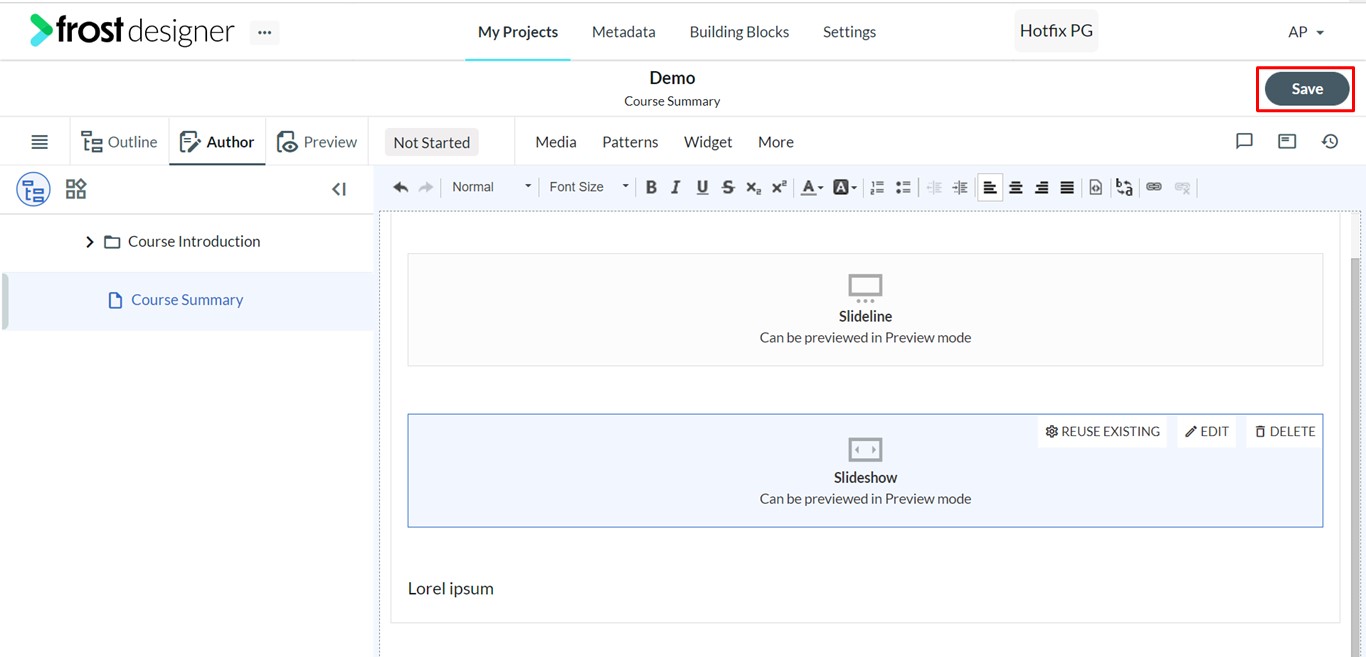Click the undo arrow in editor toolbar
This screenshot has width=1366, height=657.
coord(400,187)
